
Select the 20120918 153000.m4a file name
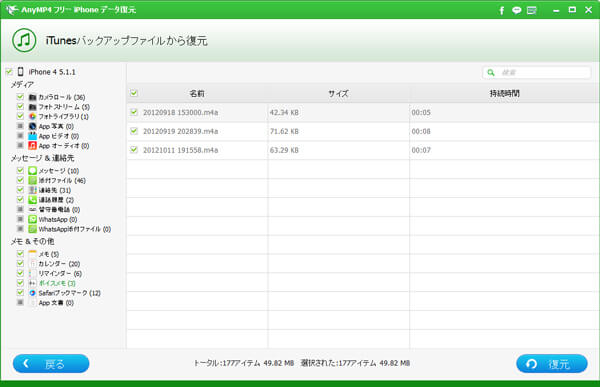pyautogui.click(x=181, y=113)
